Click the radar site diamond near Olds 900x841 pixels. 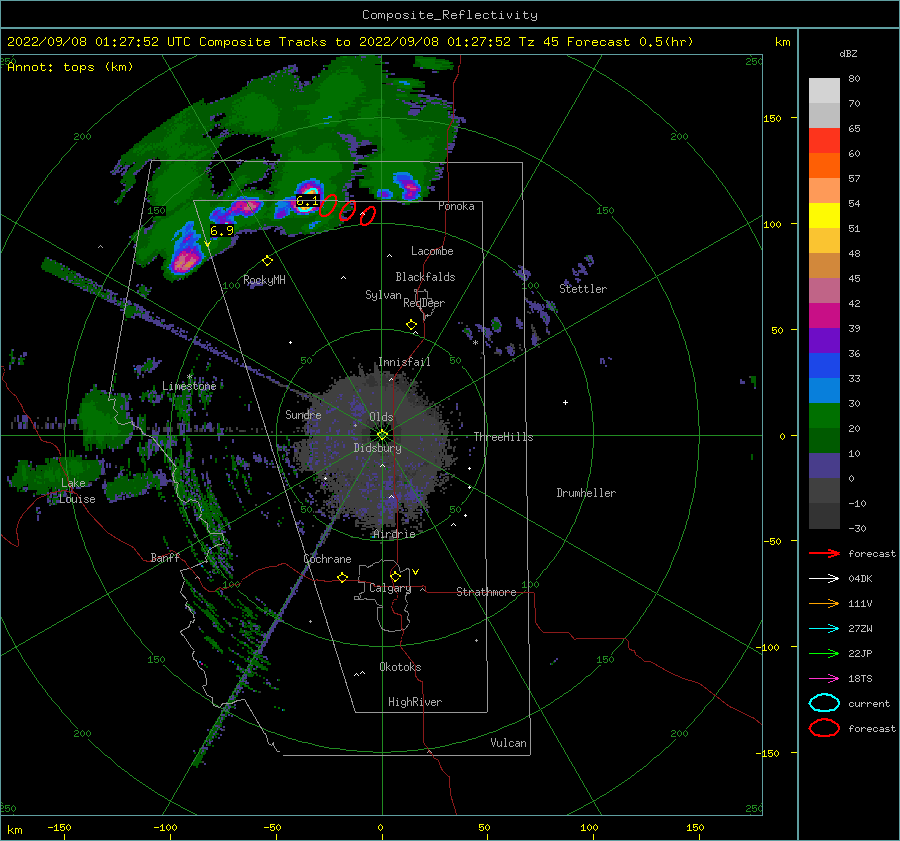point(382,435)
